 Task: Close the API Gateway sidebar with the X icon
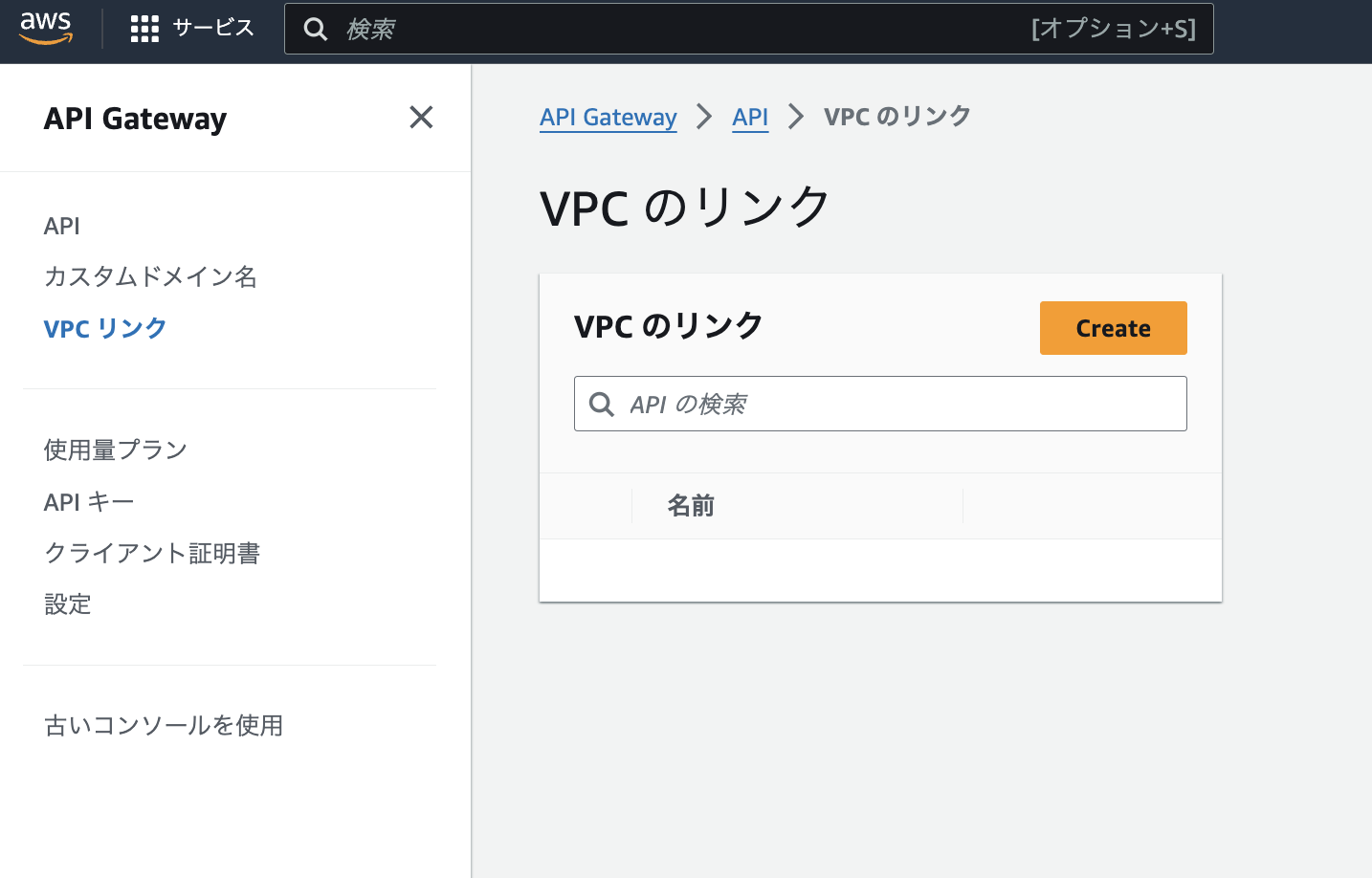pyautogui.click(x=421, y=117)
